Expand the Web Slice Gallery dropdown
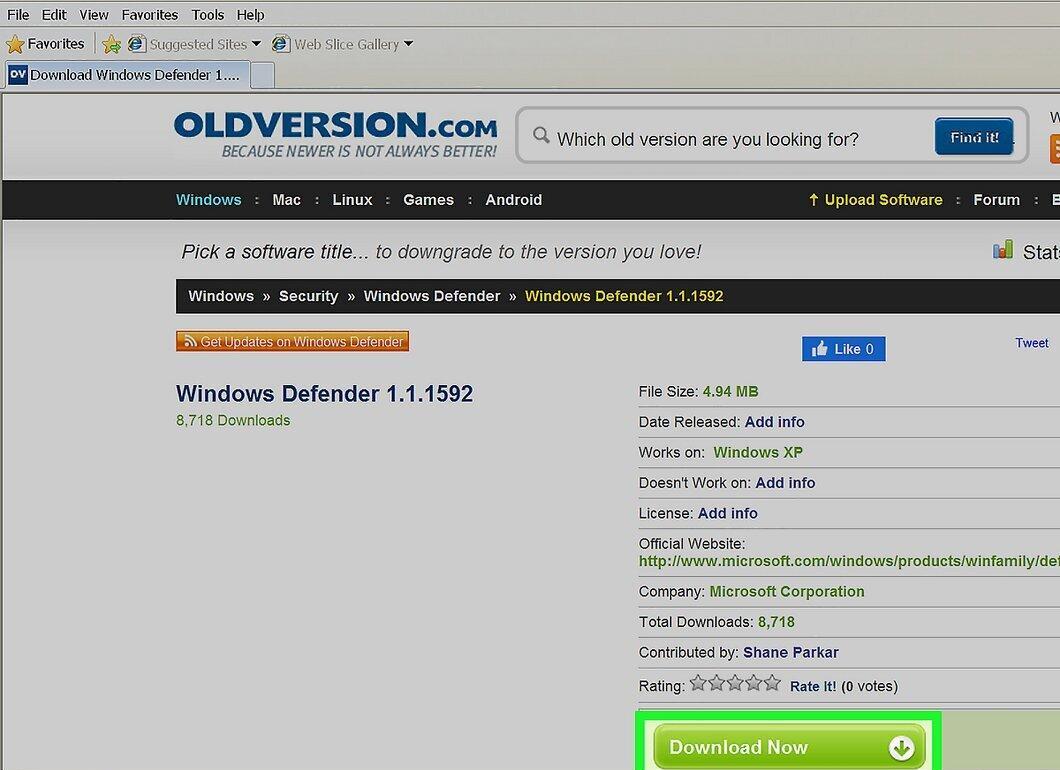Viewport: 1060px width, 770px height. coord(408,44)
